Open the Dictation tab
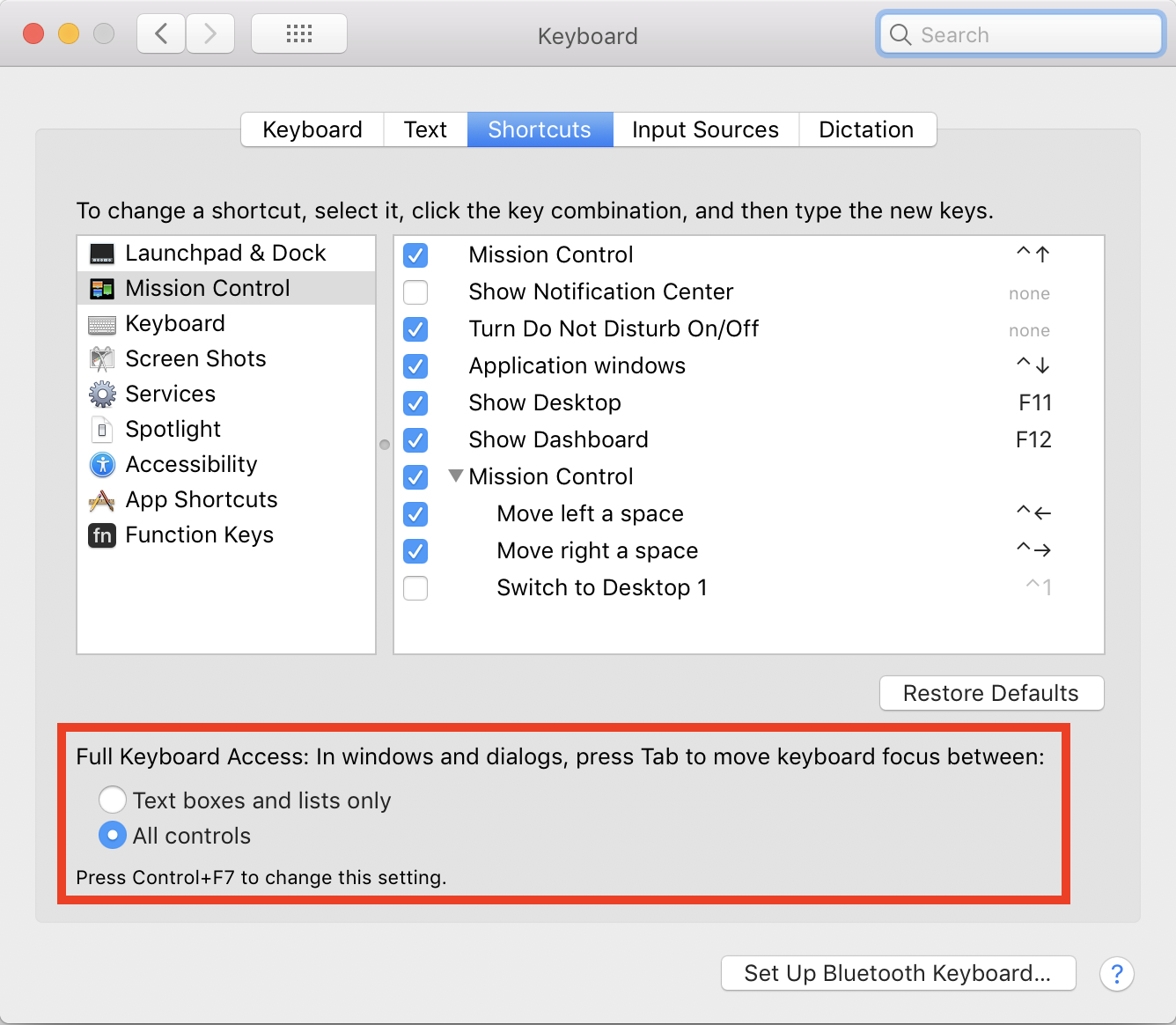This screenshot has width=1176, height=1025. 867,129
